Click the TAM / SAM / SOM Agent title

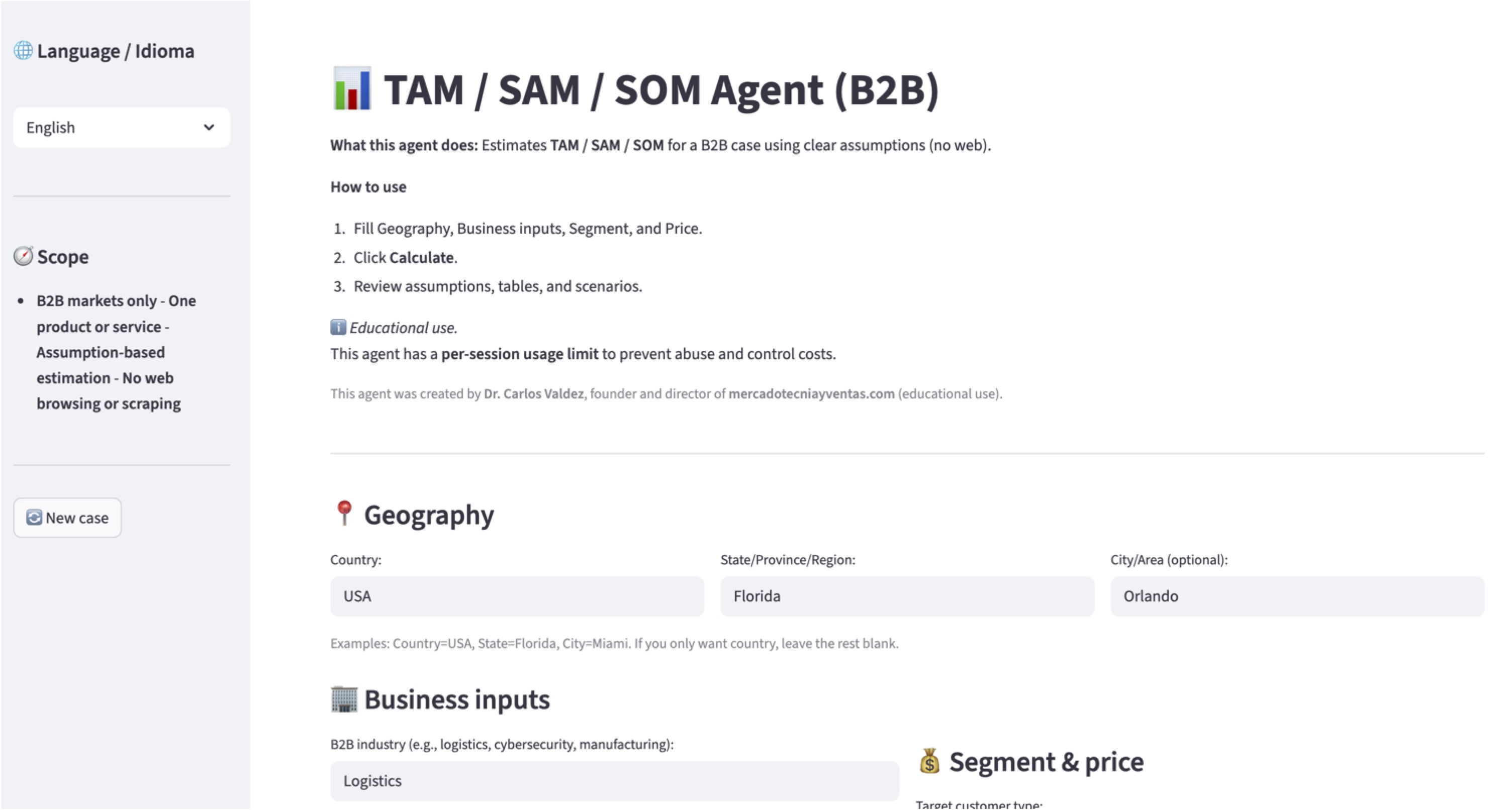click(x=661, y=90)
